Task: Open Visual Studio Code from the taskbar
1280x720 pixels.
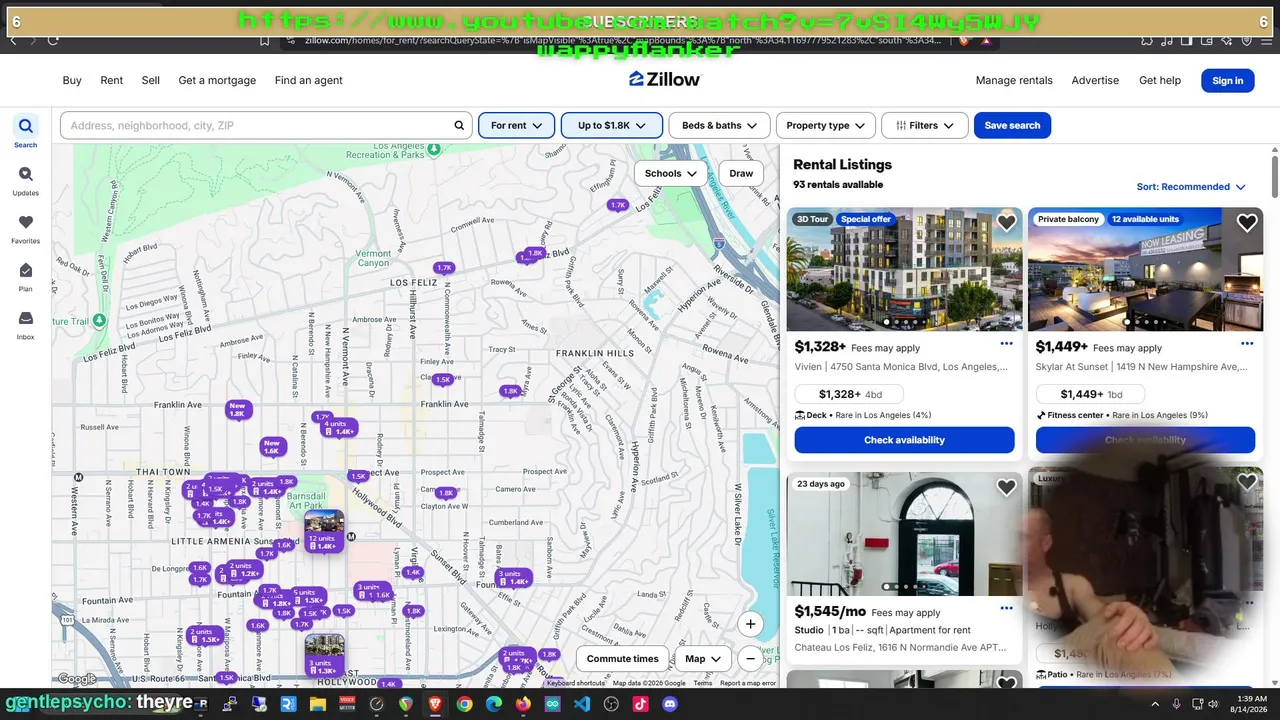Action: 582,704
